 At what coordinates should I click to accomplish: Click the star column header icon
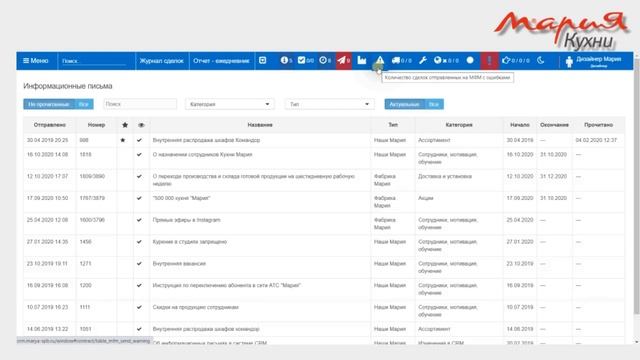coord(125,125)
